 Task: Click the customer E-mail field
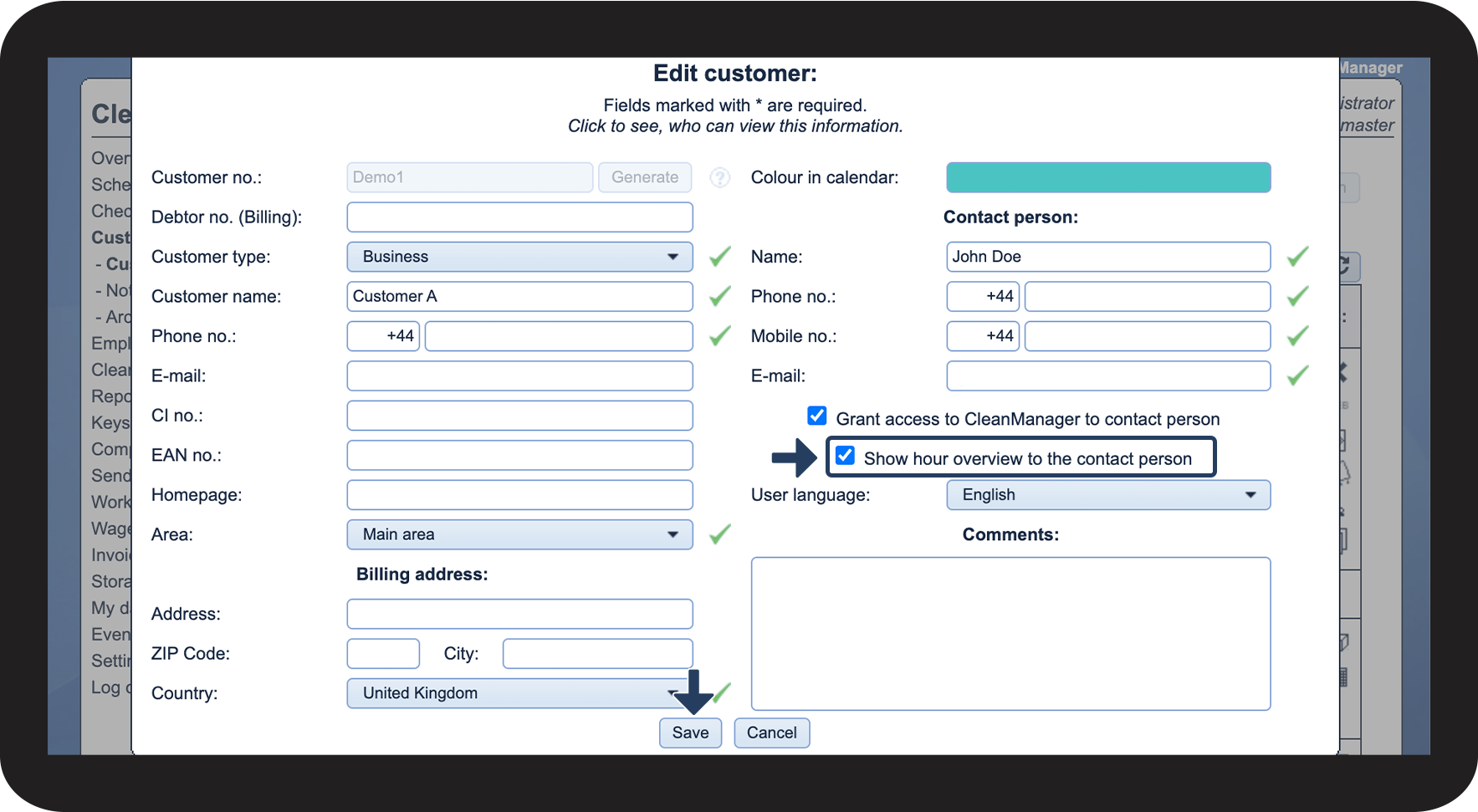519,375
